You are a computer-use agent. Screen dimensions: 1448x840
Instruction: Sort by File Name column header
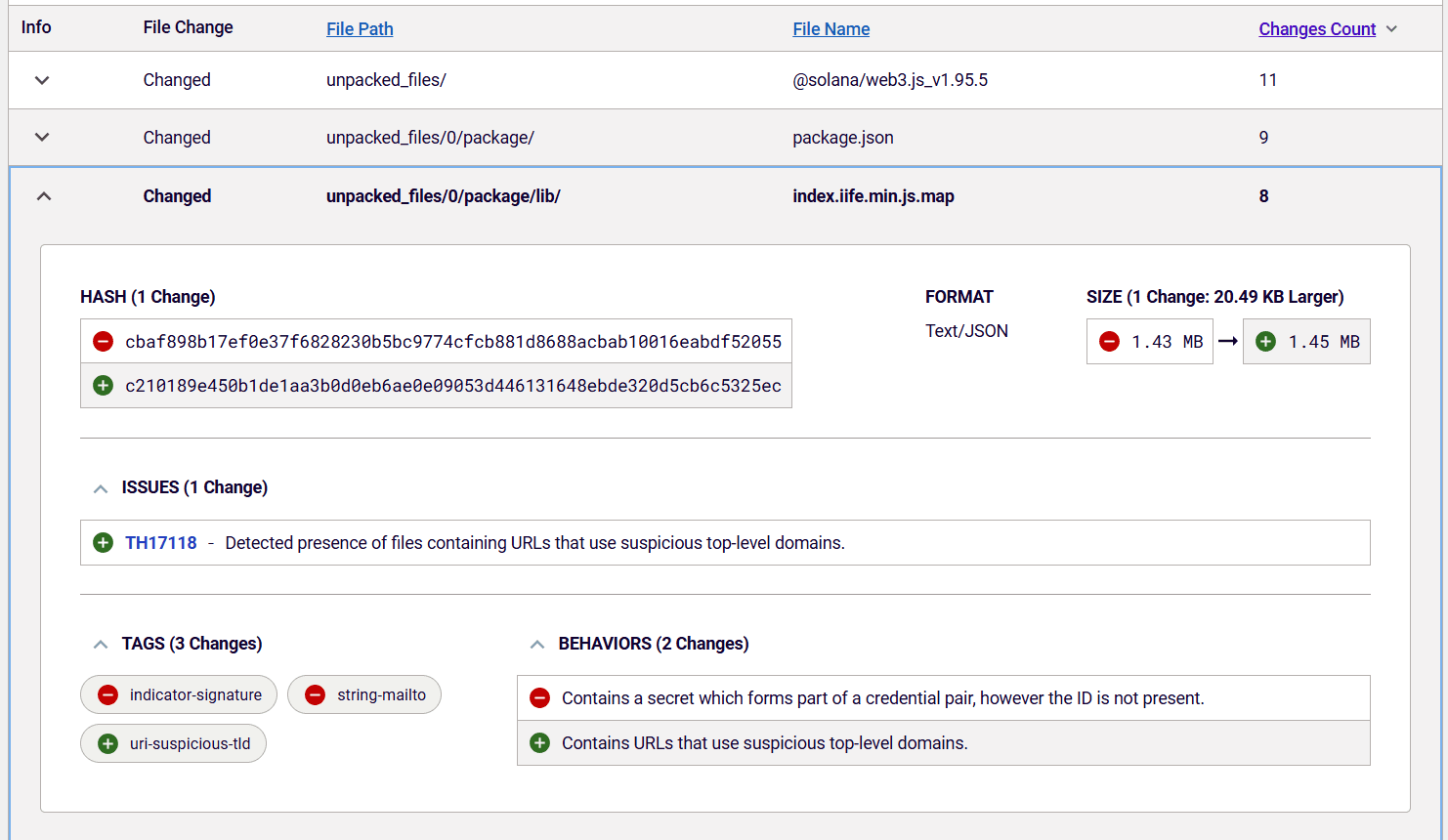[x=830, y=29]
